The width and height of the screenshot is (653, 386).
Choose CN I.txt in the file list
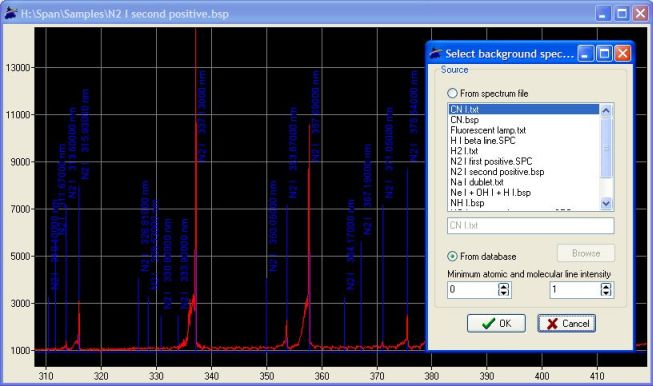point(524,109)
